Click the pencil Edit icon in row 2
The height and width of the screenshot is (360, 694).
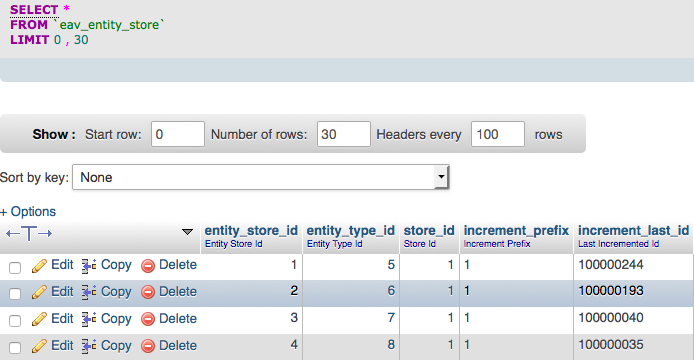(39, 293)
